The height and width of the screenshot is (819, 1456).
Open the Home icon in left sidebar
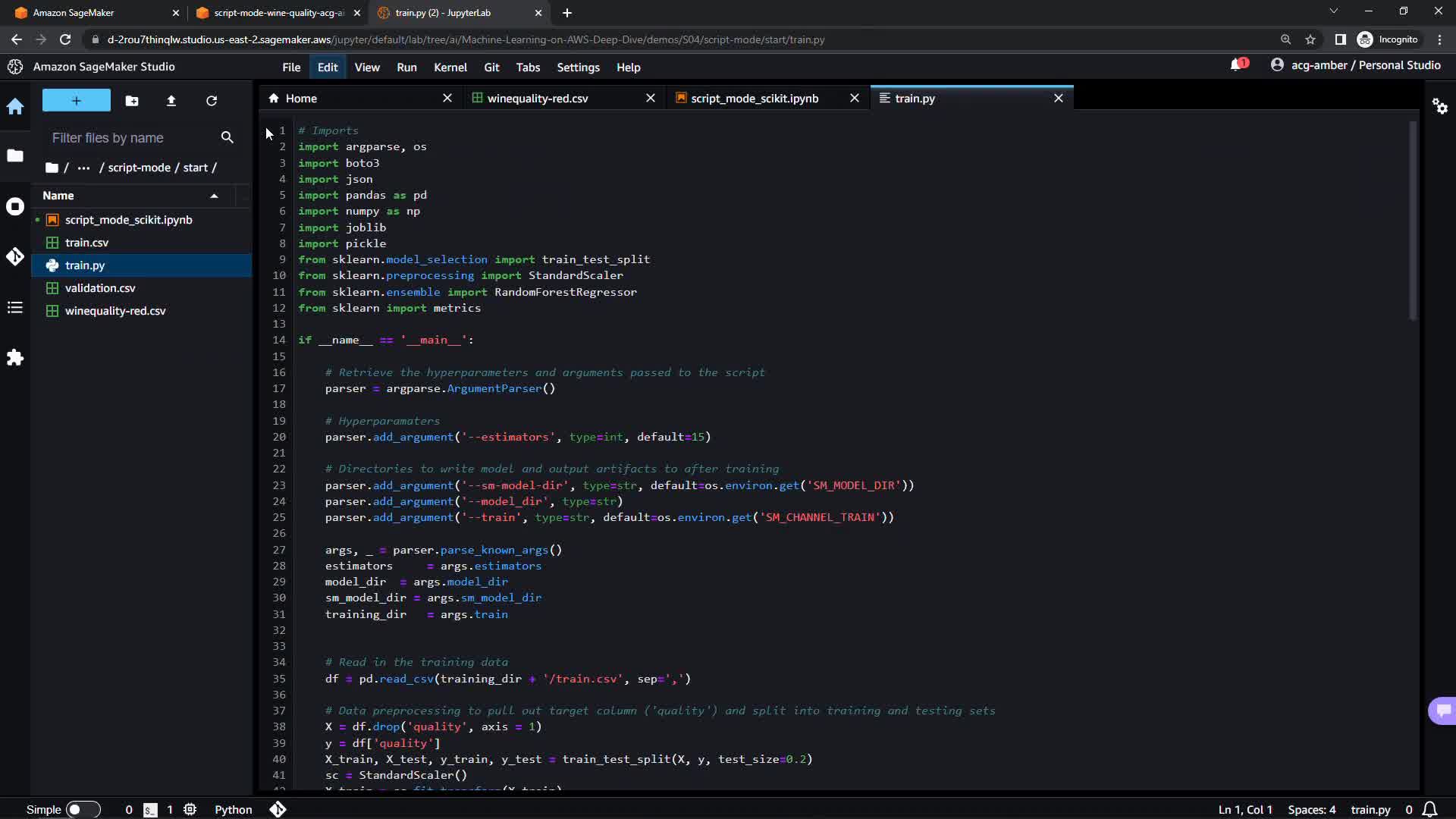click(x=15, y=107)
